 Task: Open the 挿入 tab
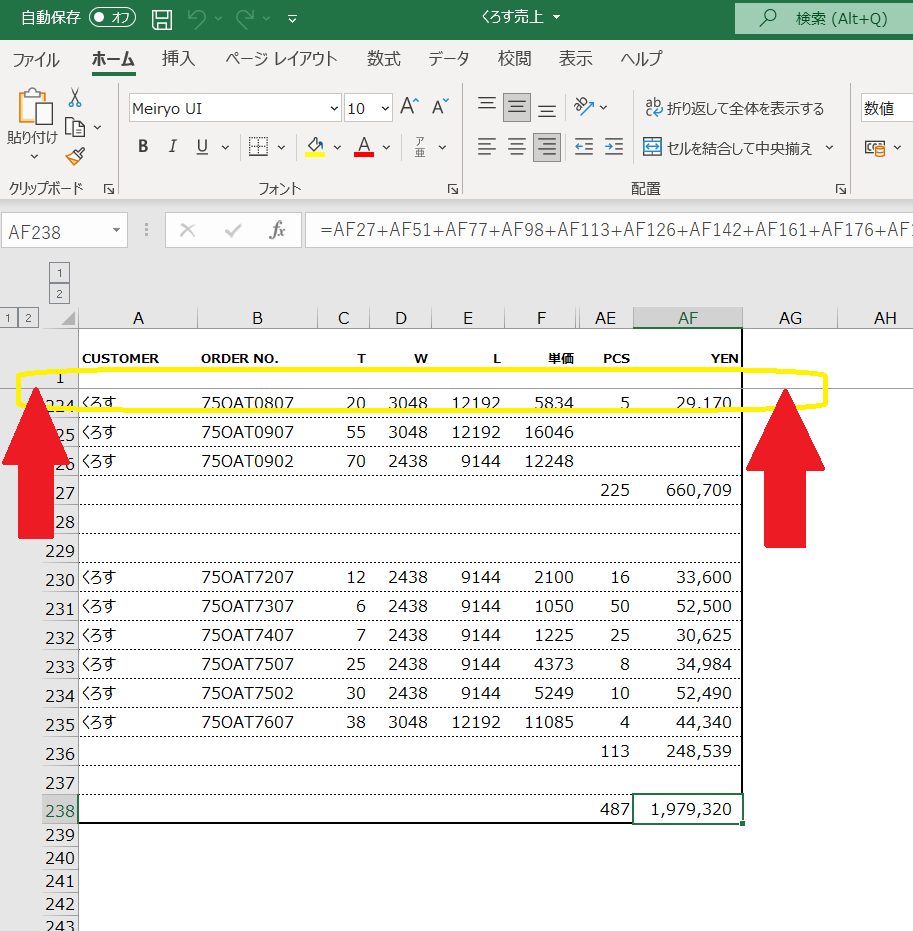(178, 58)
